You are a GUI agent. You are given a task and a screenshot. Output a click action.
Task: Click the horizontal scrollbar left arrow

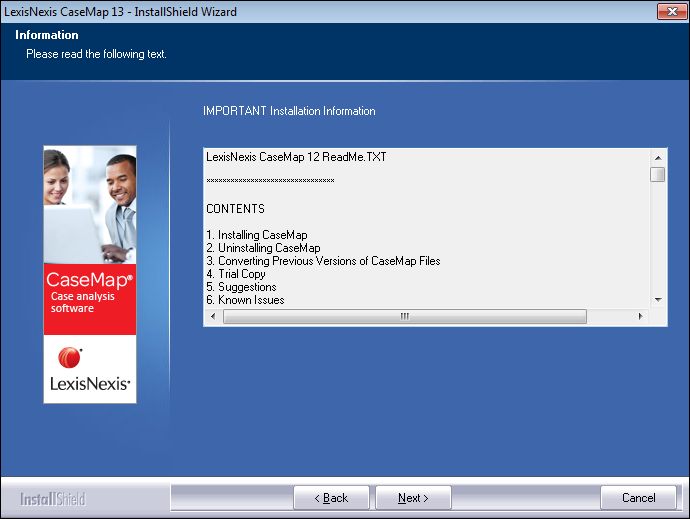coord(212,317)
